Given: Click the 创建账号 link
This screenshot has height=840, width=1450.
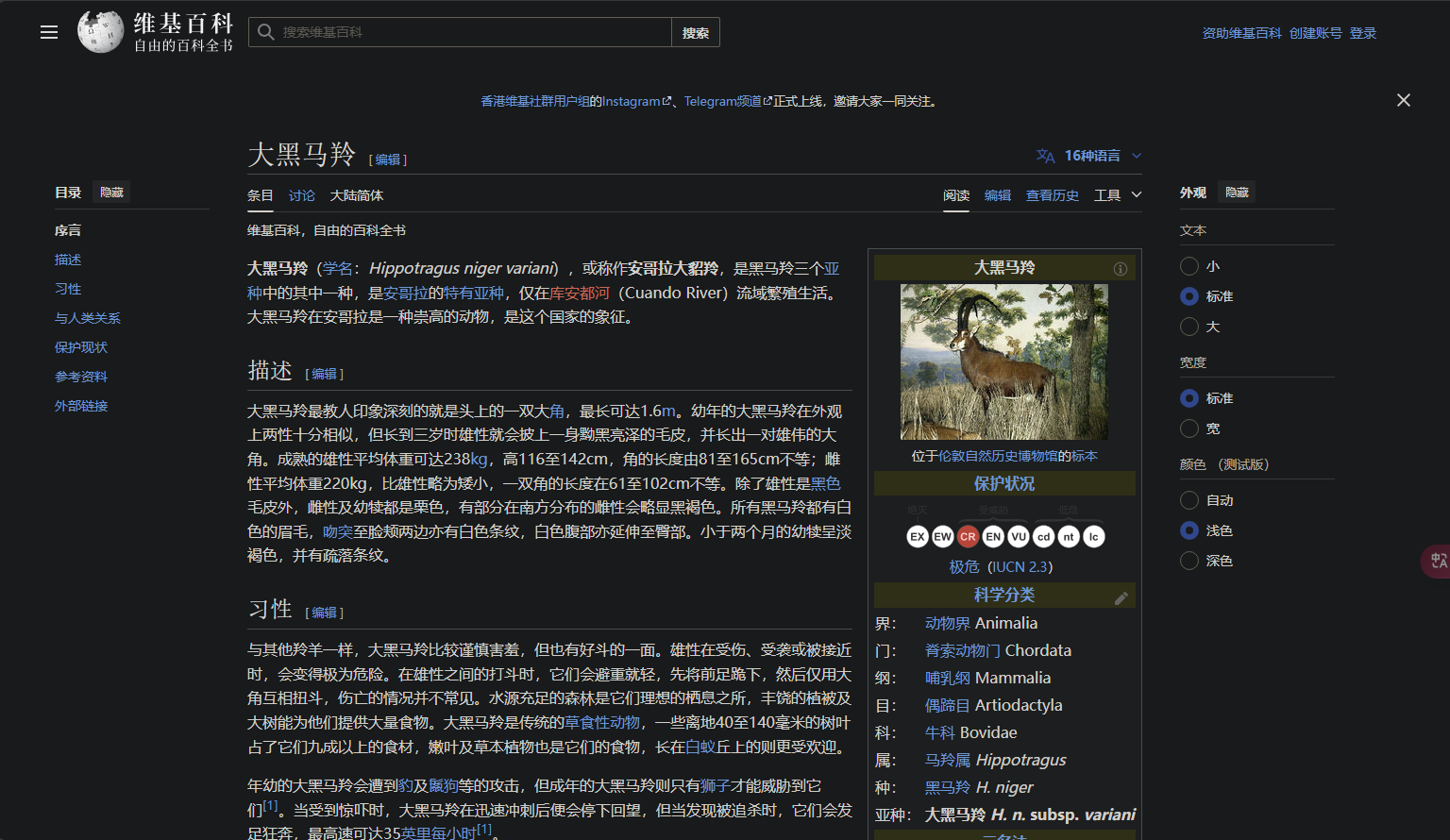Looking at the screenshot, I should (x=1315, y=33).
